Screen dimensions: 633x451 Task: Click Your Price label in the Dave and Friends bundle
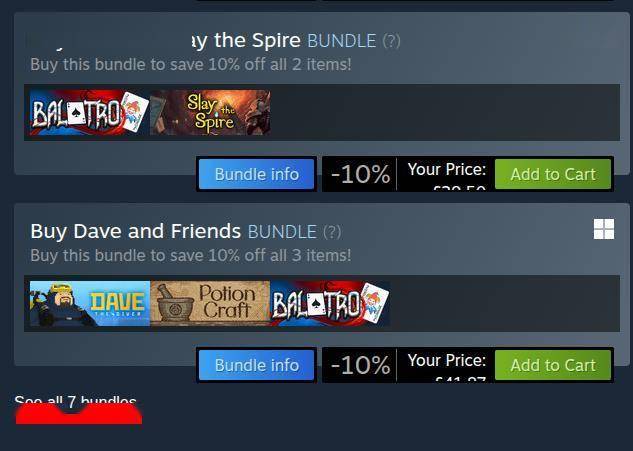446,360
